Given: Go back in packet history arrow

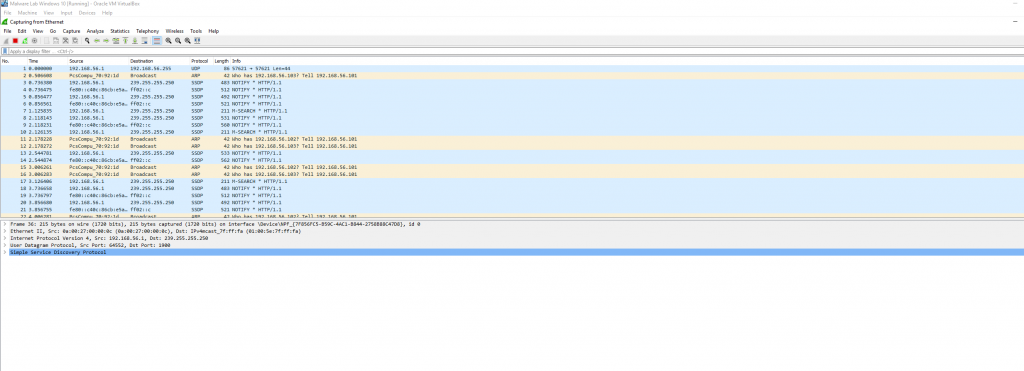Looking at the screenshot, I should click(x=97, y=40).
